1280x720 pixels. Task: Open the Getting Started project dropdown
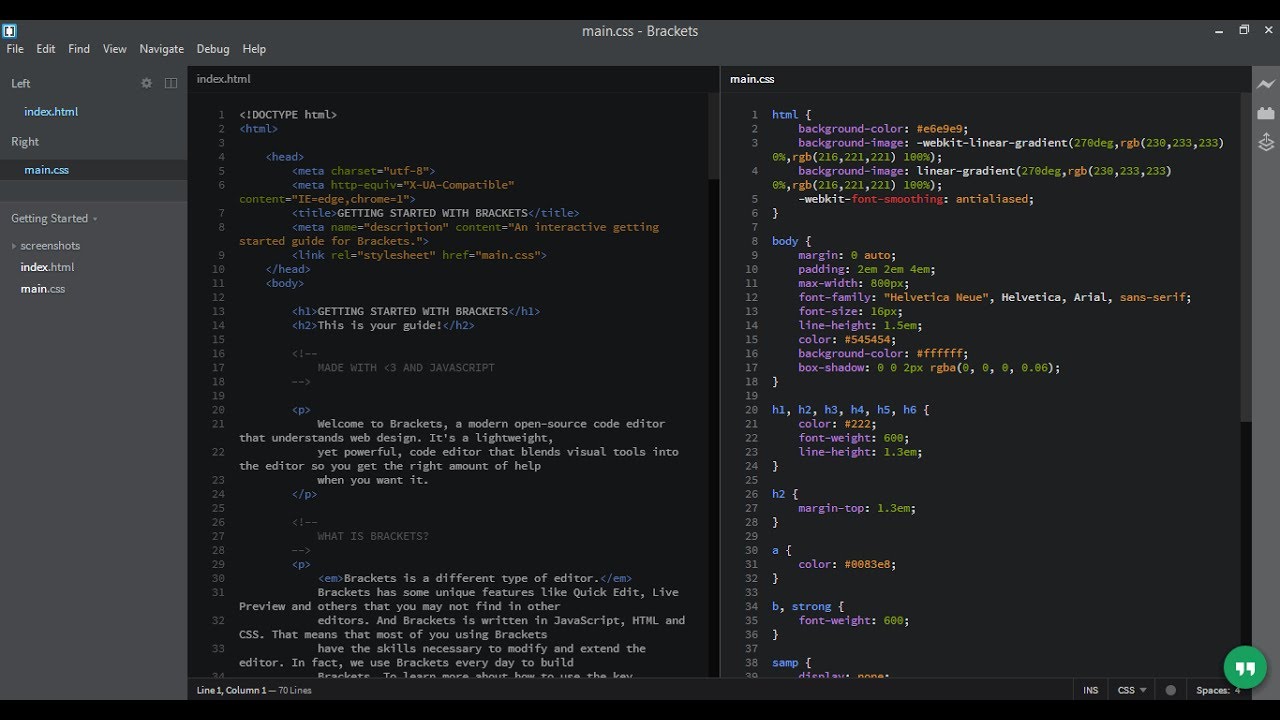click(x=55, y=218)
